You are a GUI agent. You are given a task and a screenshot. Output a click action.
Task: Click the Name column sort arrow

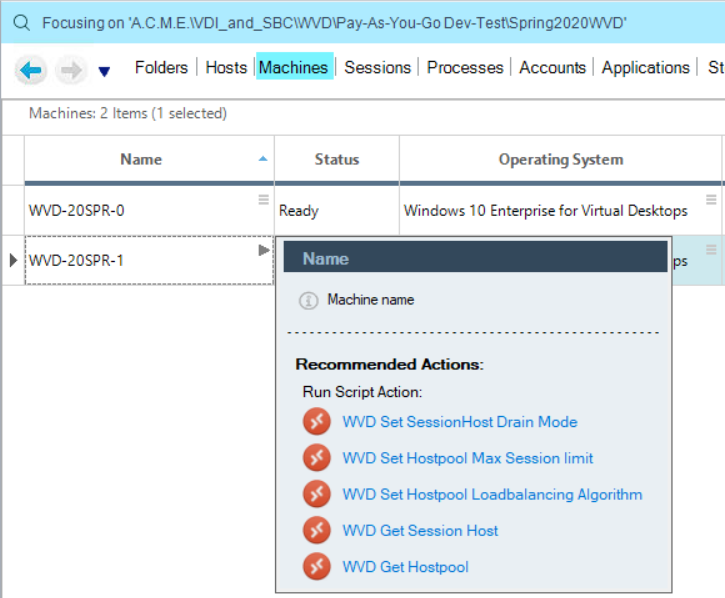[x=263, y=159]
